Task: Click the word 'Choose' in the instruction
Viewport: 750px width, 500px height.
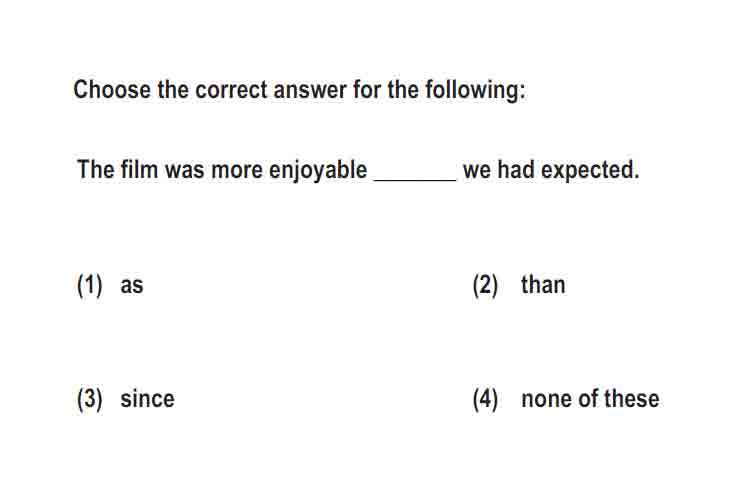Action: [112, 90]
